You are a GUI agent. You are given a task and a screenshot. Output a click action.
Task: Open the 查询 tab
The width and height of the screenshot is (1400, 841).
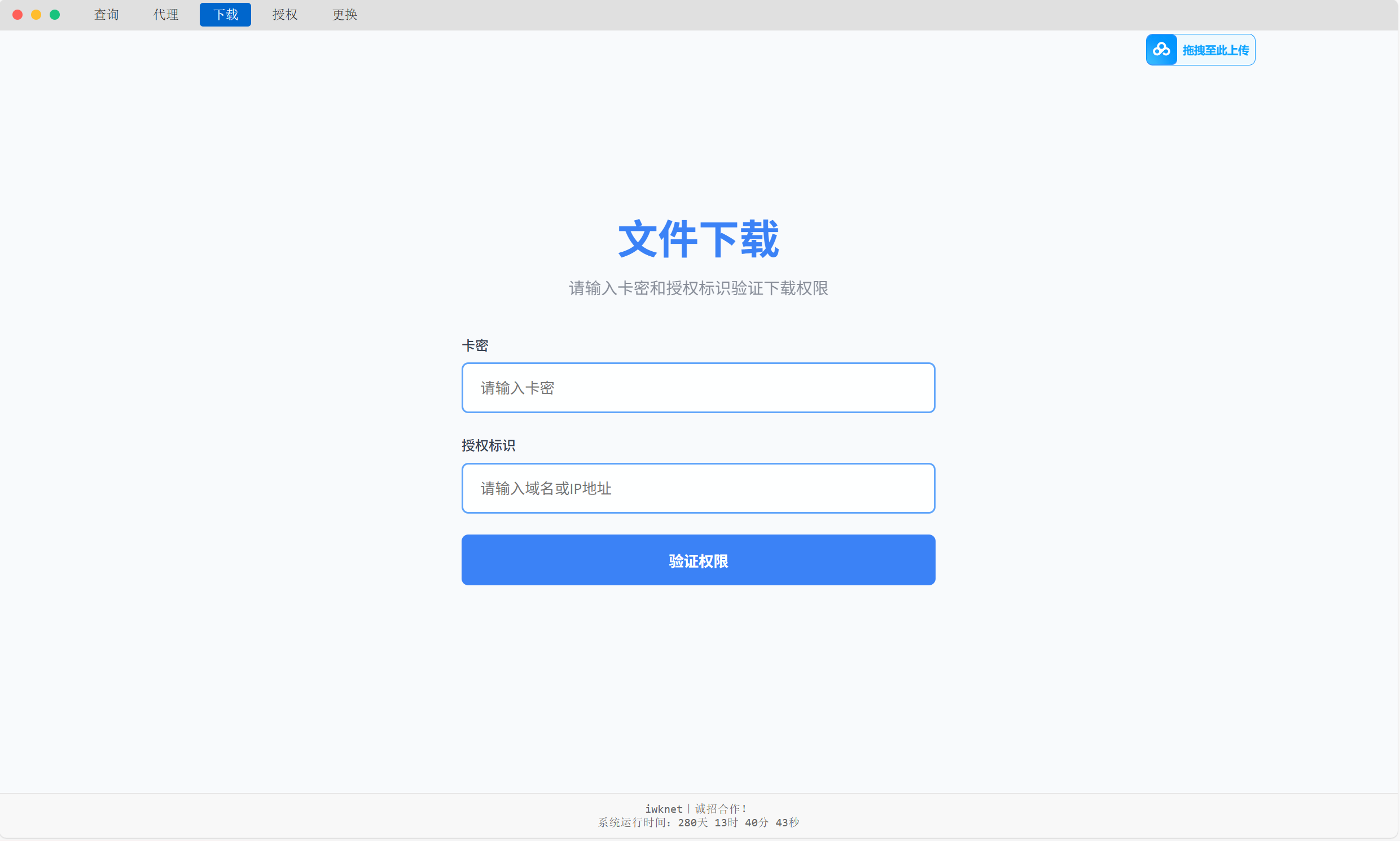[x=107, y=15]
